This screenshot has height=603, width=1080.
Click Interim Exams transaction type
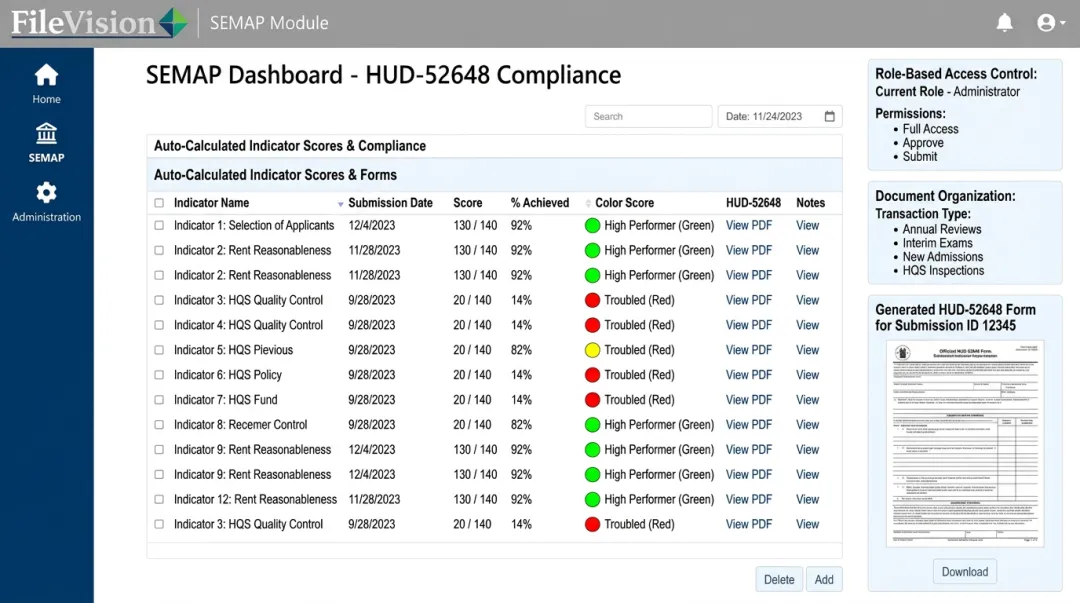point(937,243)
